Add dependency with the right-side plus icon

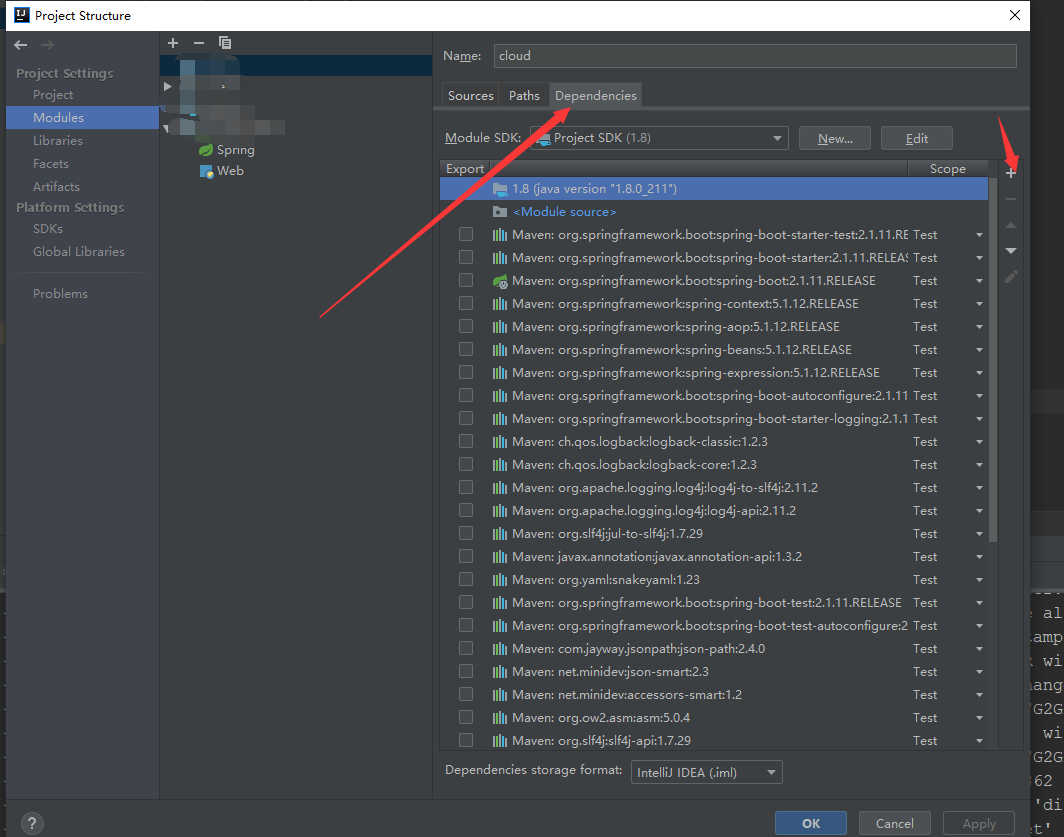point(1010,173)
